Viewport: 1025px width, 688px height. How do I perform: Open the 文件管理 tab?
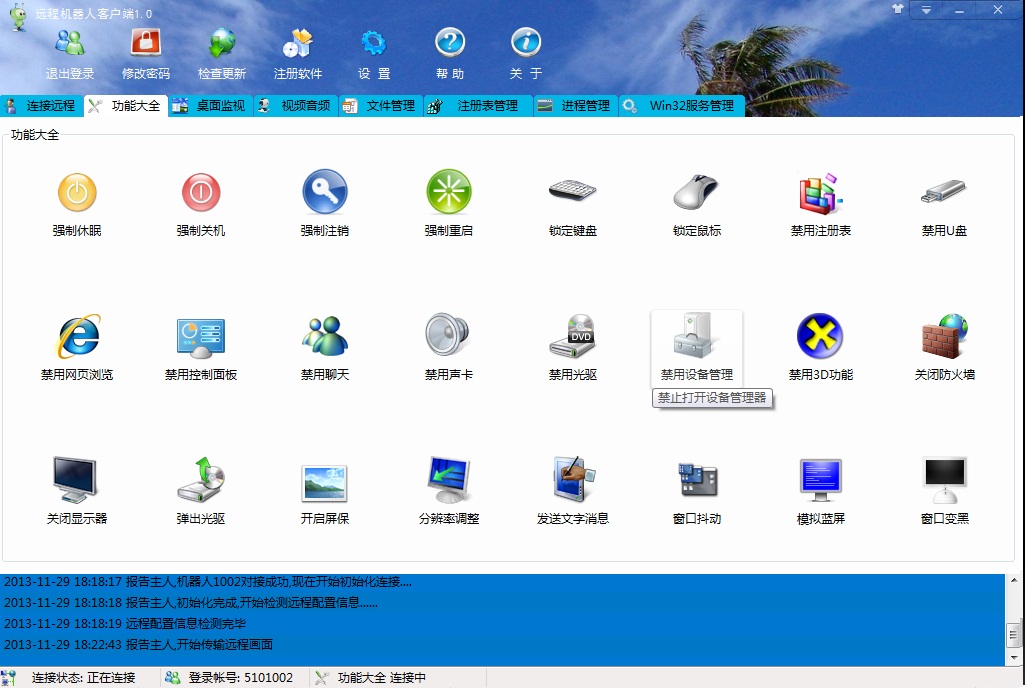pyautogui.click(x=380, y=106)
